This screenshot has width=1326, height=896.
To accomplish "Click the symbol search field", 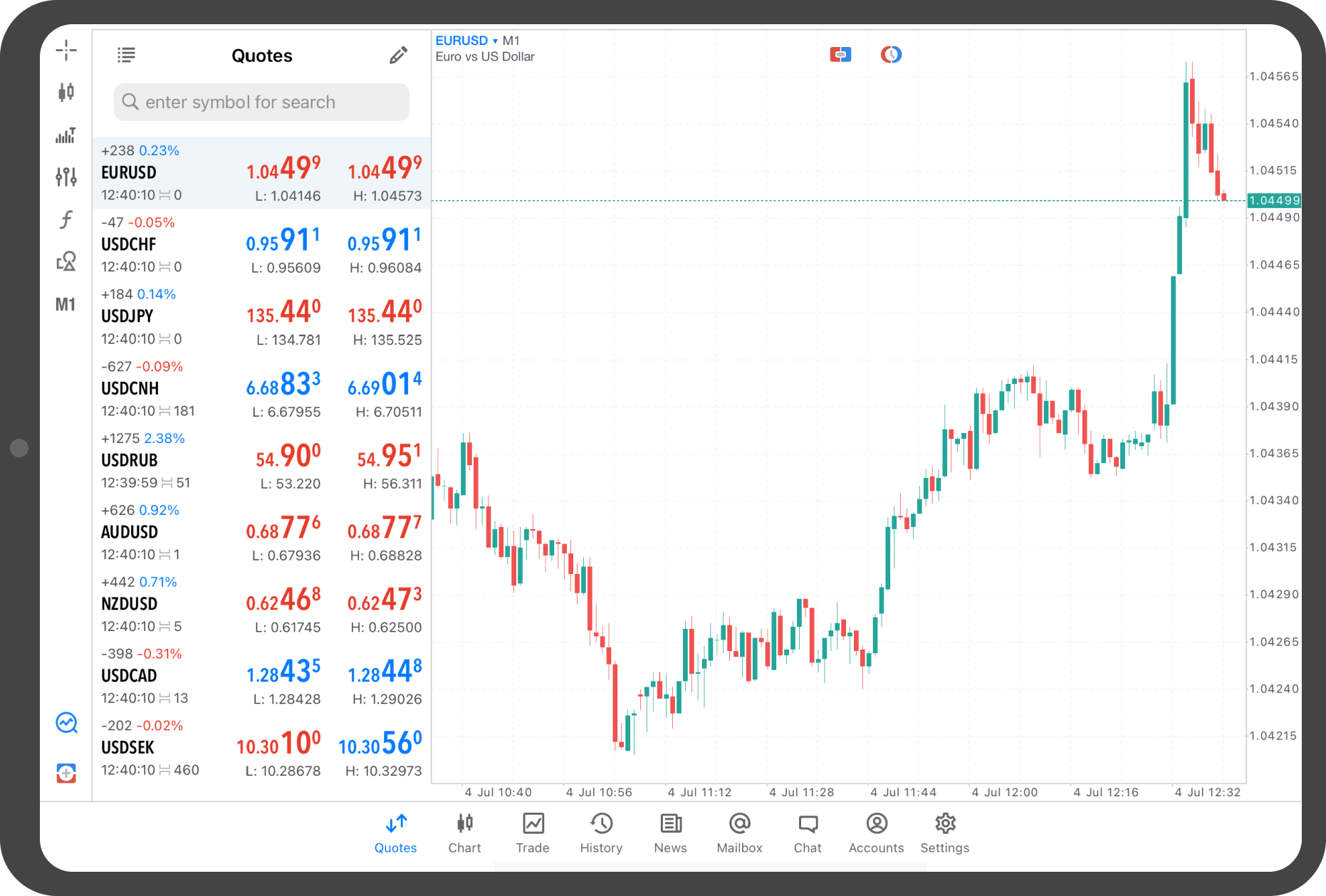I will 261,102.
